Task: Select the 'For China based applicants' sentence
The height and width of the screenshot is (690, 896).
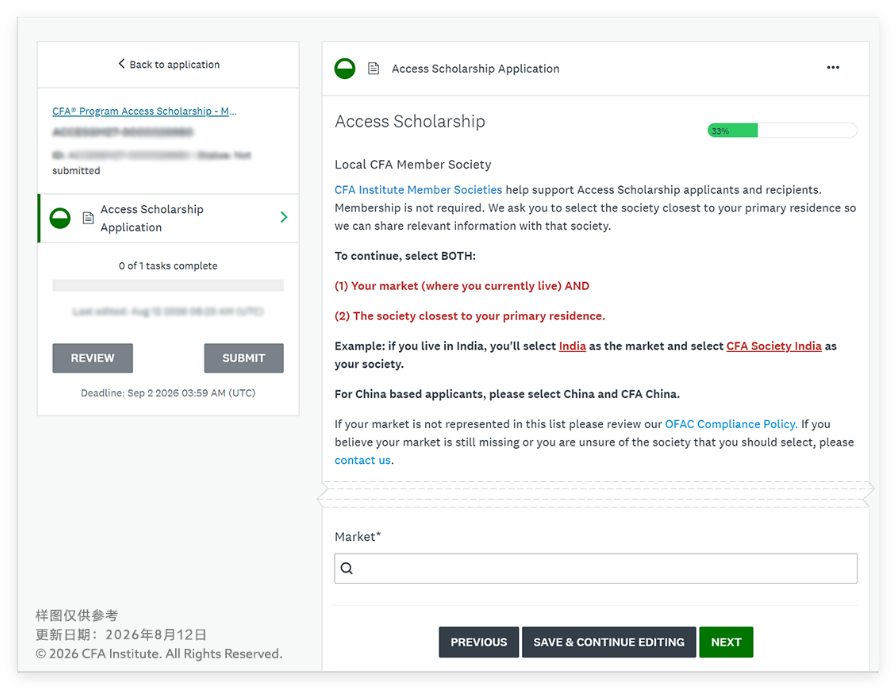Action: 507,394
